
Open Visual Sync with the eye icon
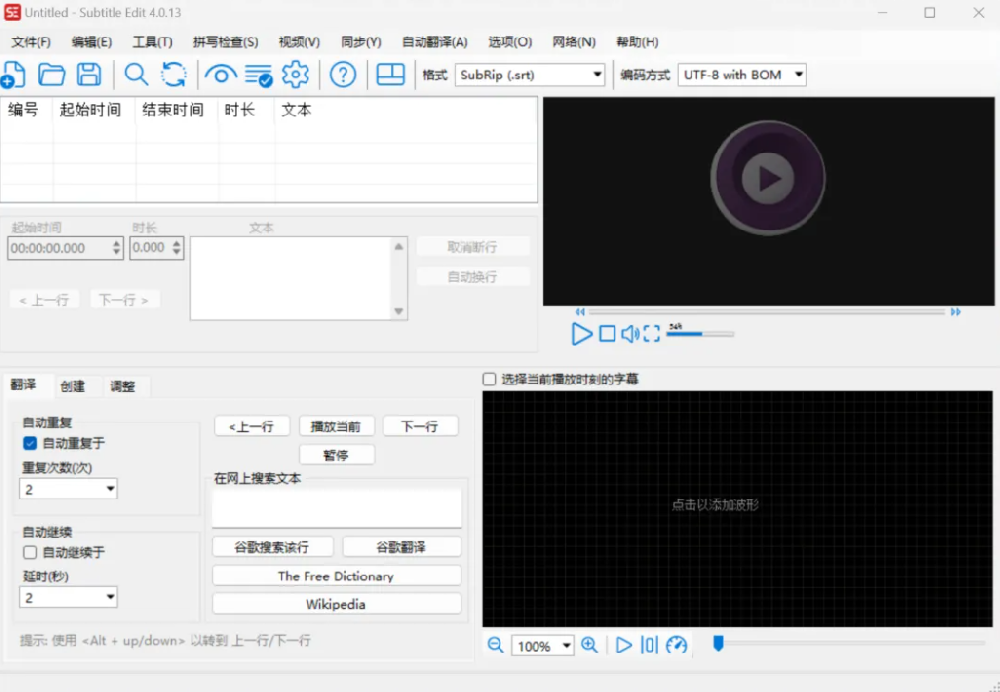pos(221,74)
